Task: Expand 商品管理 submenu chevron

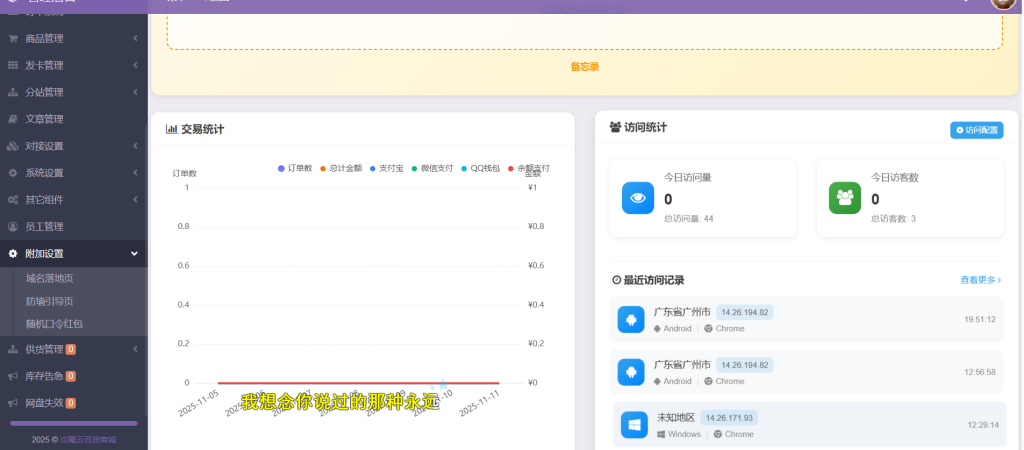Action: point(135,39)
